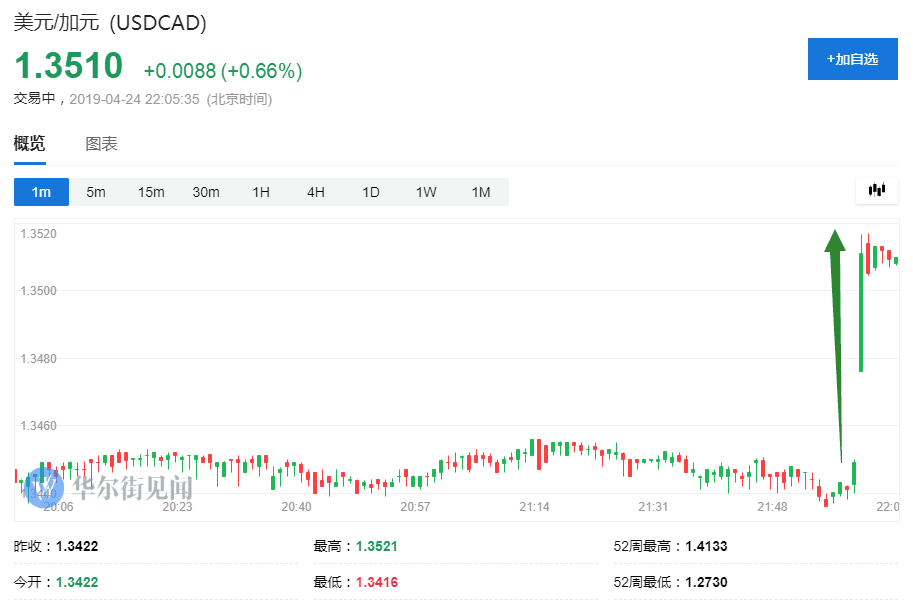The width and height of the screenshot is (913, 609).
Task: Select the 1M monthly interval
Action: (481, 192)
